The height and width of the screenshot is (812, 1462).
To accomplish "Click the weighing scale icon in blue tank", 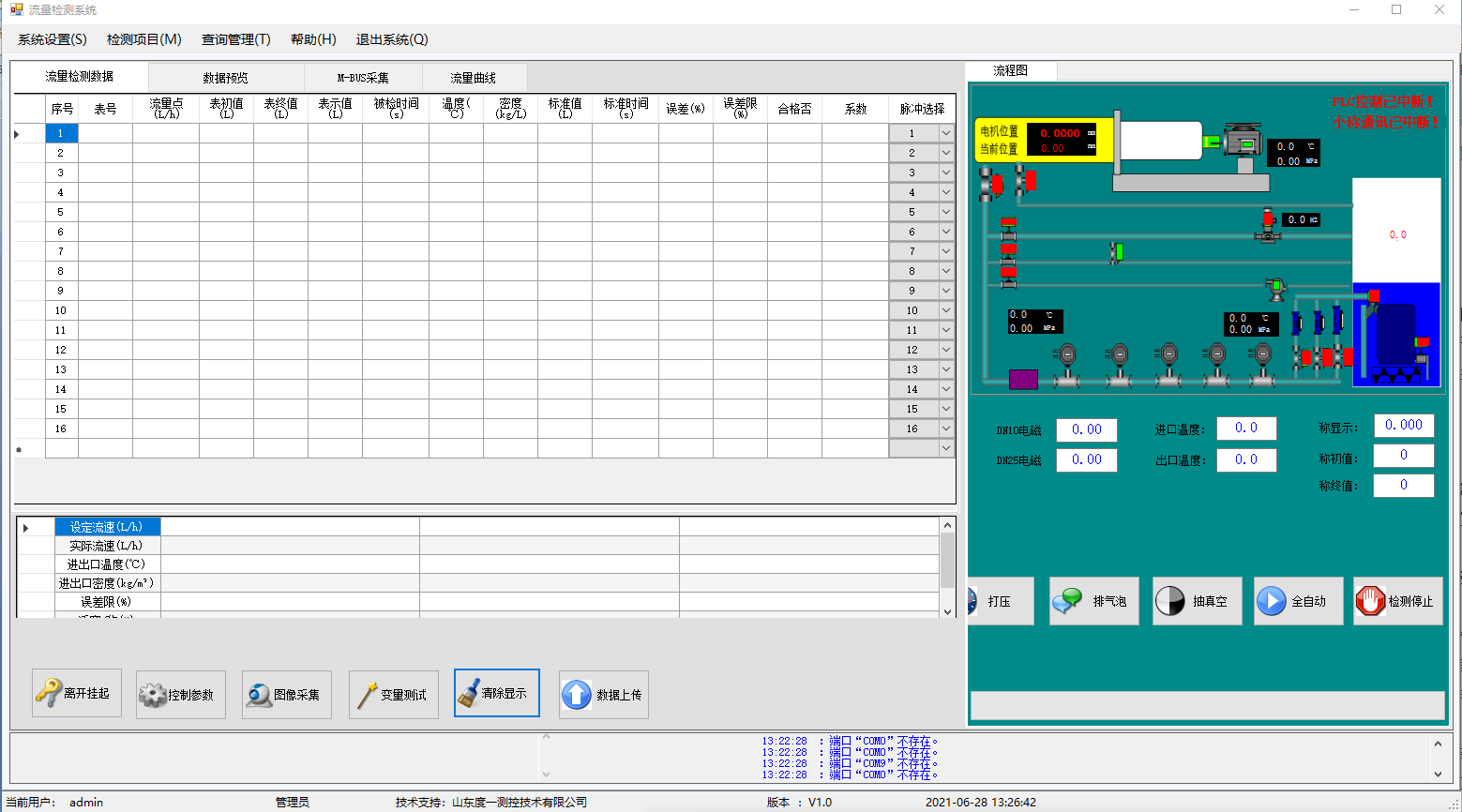I will [1396, 374].
